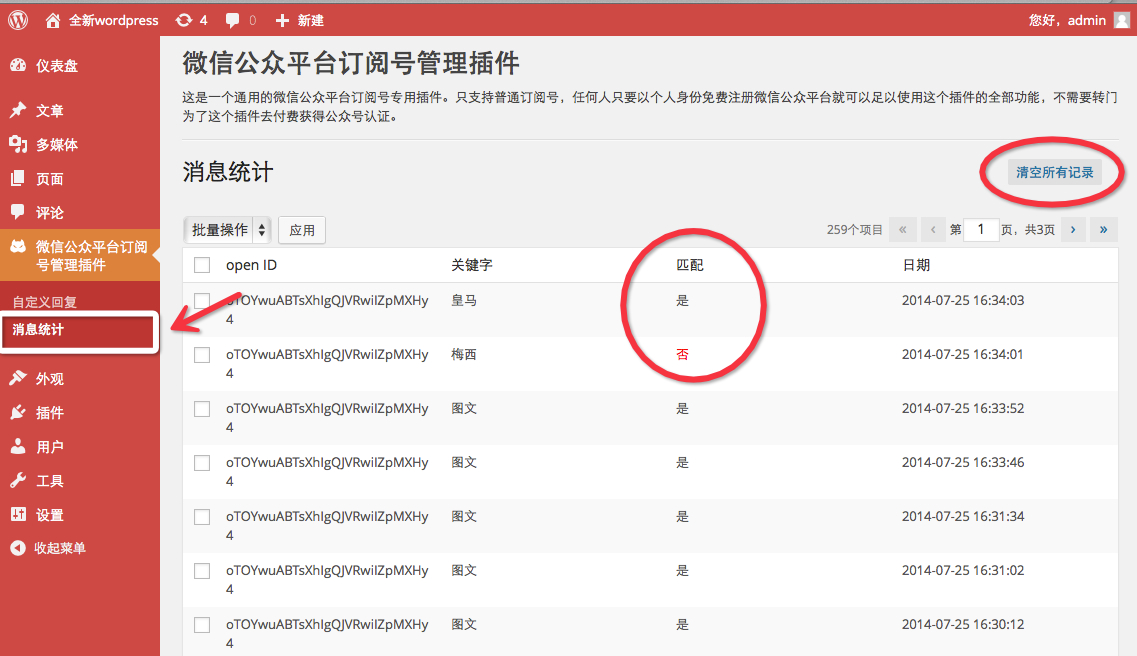Go to first page with « button

(x=903, y=230)
